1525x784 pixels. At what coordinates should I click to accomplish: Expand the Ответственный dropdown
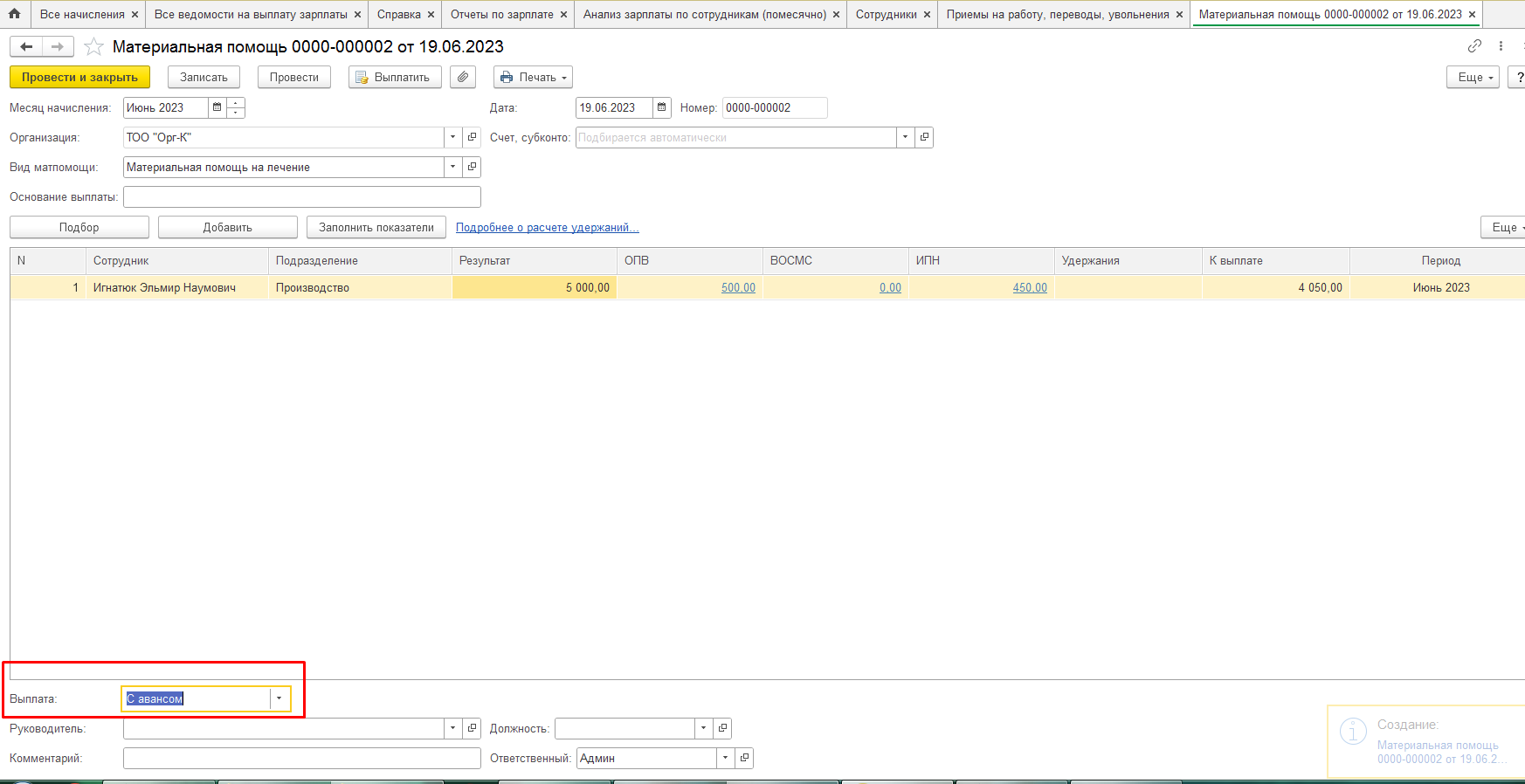coord(725,759)
